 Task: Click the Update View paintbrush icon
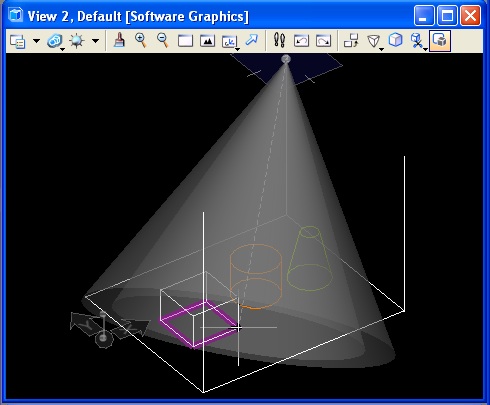pyautogui.click(x=119, y=41)
